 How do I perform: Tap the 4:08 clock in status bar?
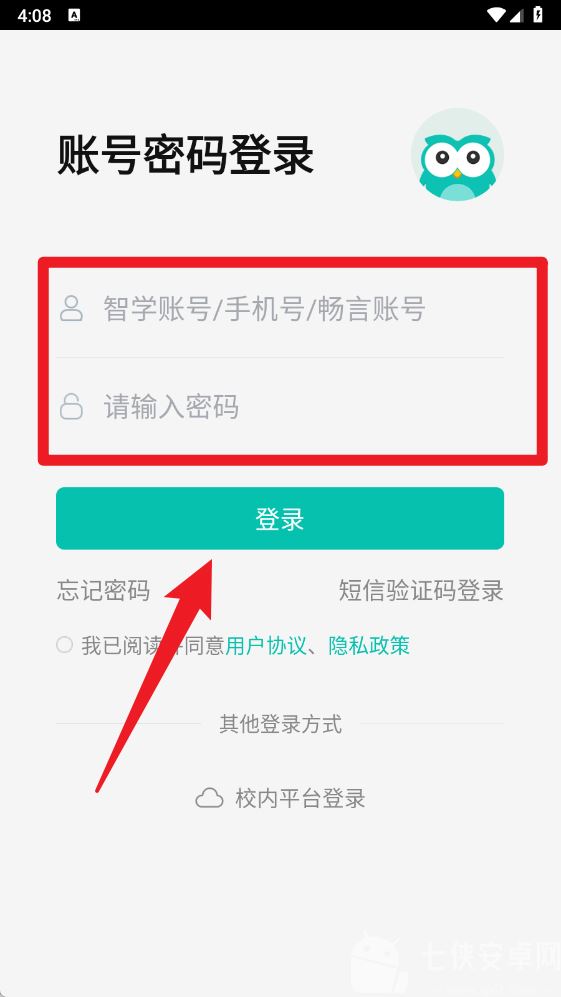[x=34, y=15]
